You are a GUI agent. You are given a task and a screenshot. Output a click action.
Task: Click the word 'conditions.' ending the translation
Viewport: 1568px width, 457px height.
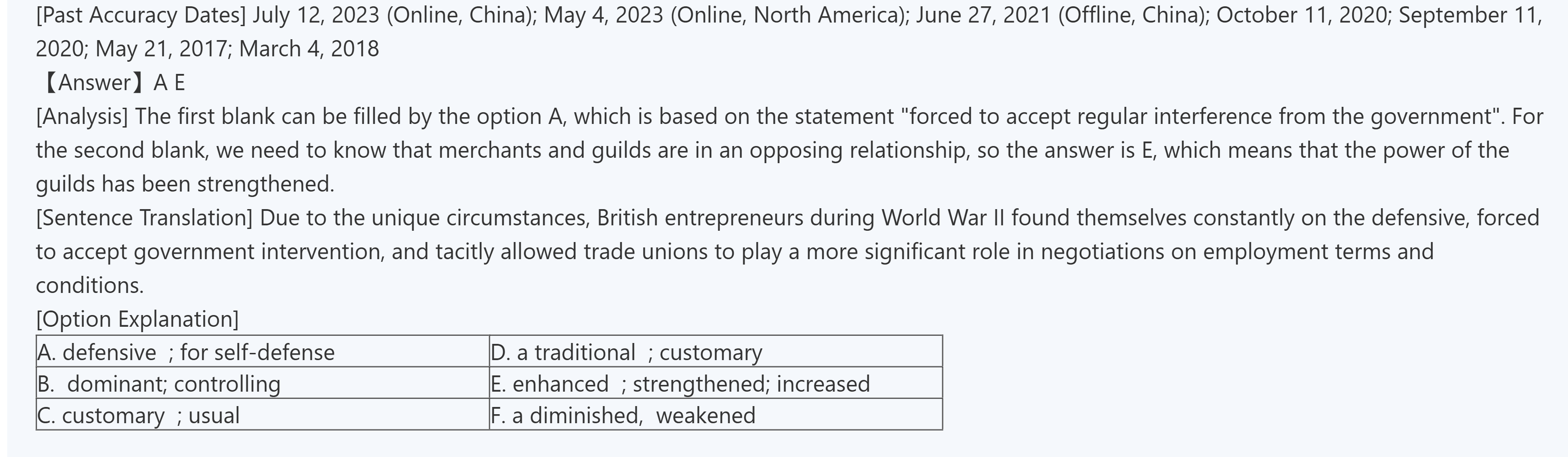pos(90,285)
